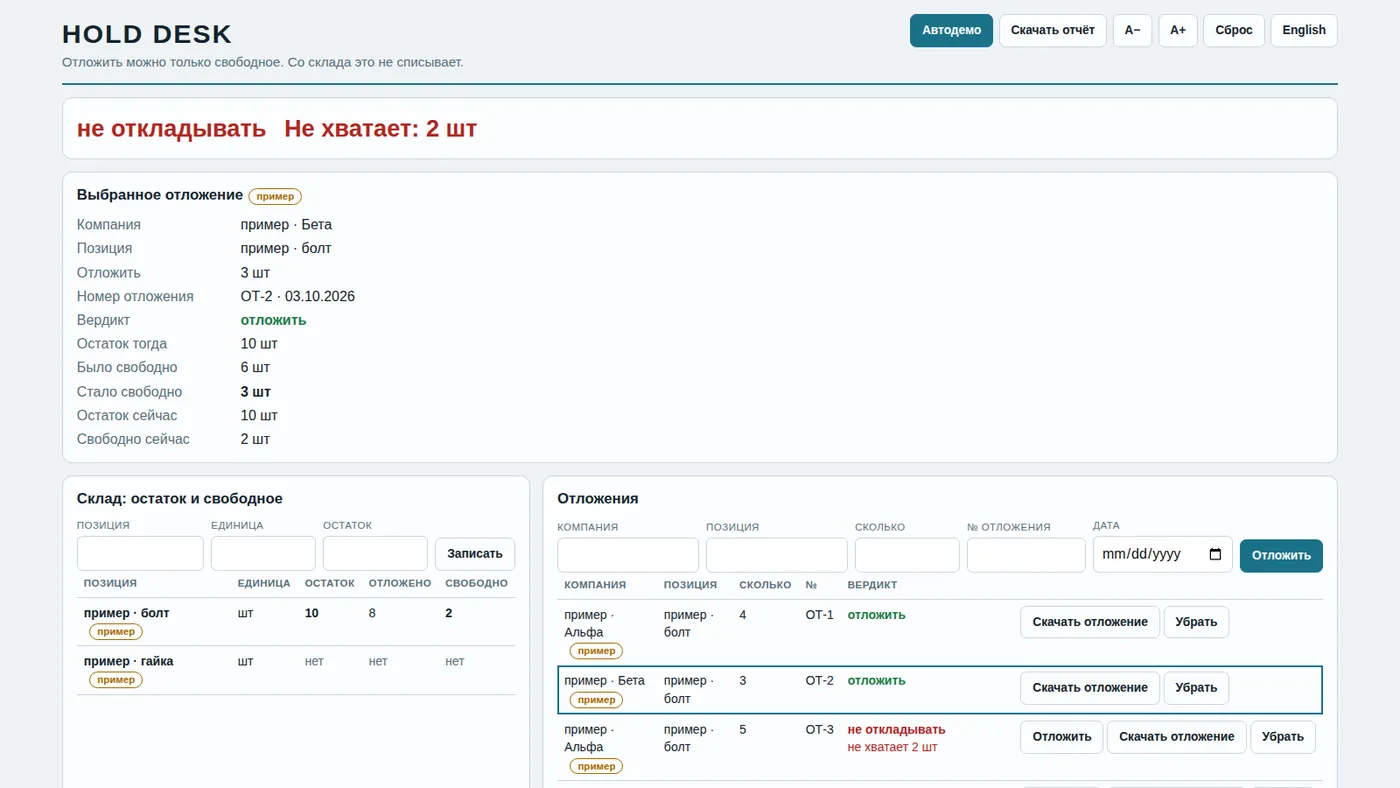Download report via Скачать отчёт
Screen dimensions: 1400x788
pos(1052,30)
